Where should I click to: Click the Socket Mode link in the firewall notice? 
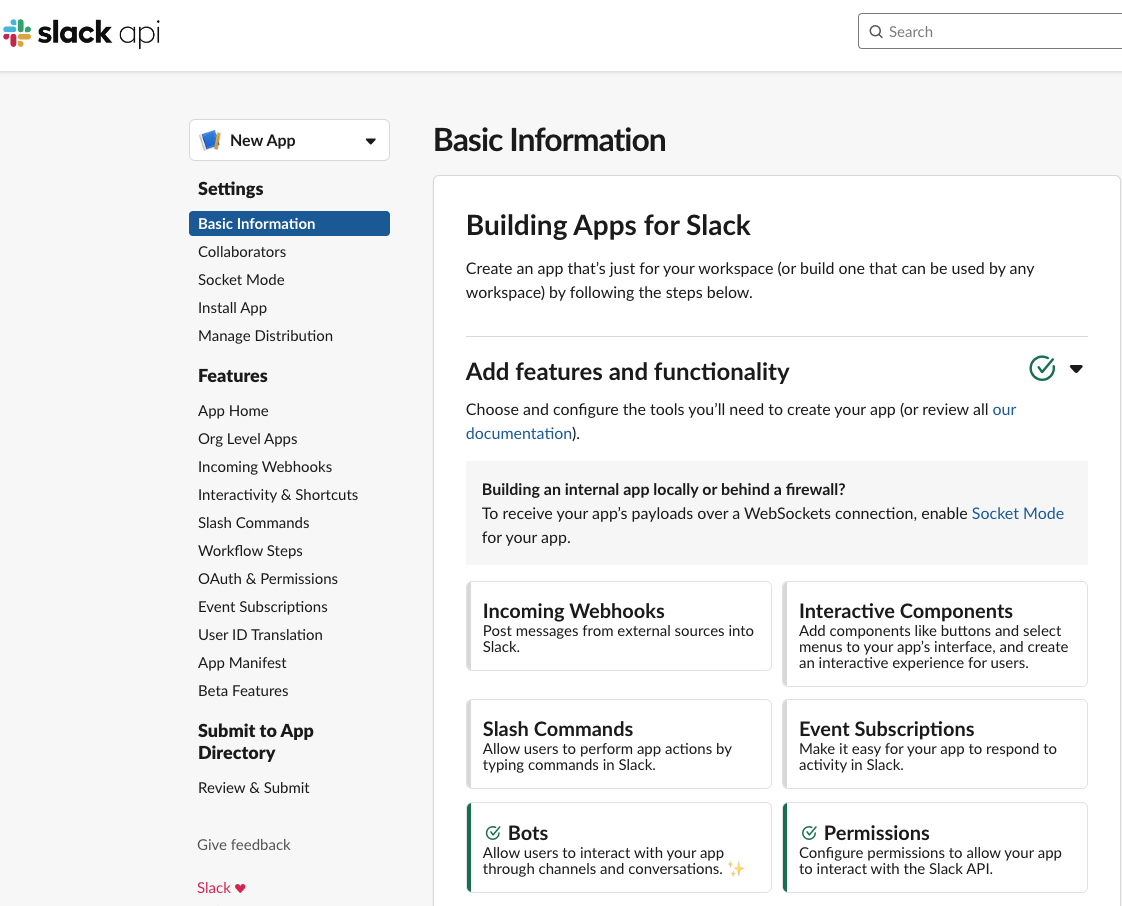coord(1017,513)
